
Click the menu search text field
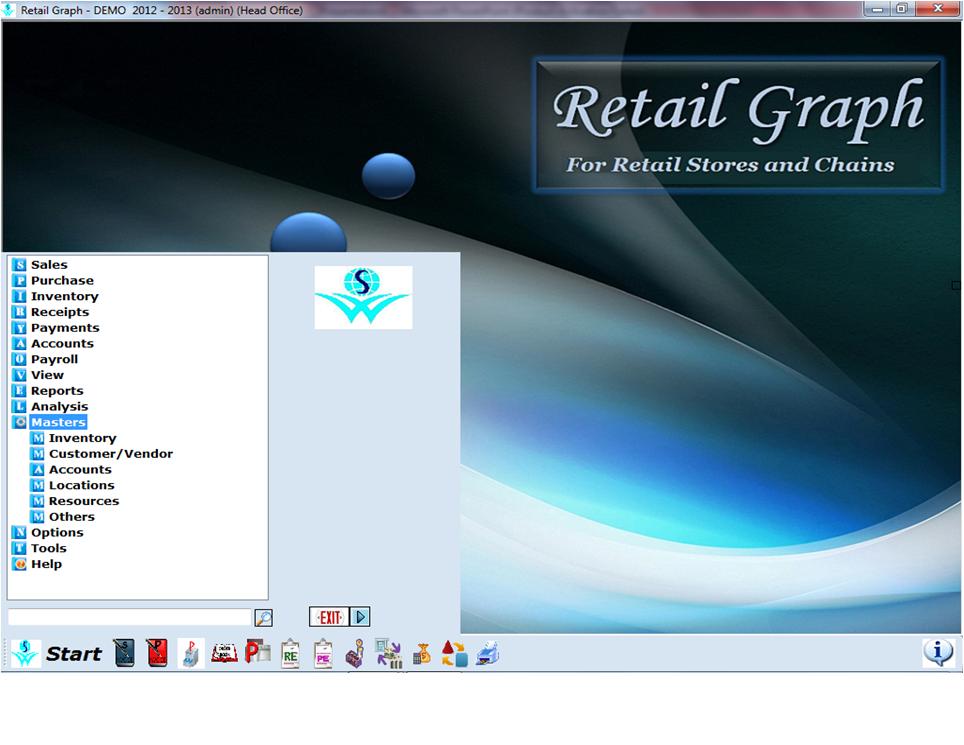pos(130,617)
